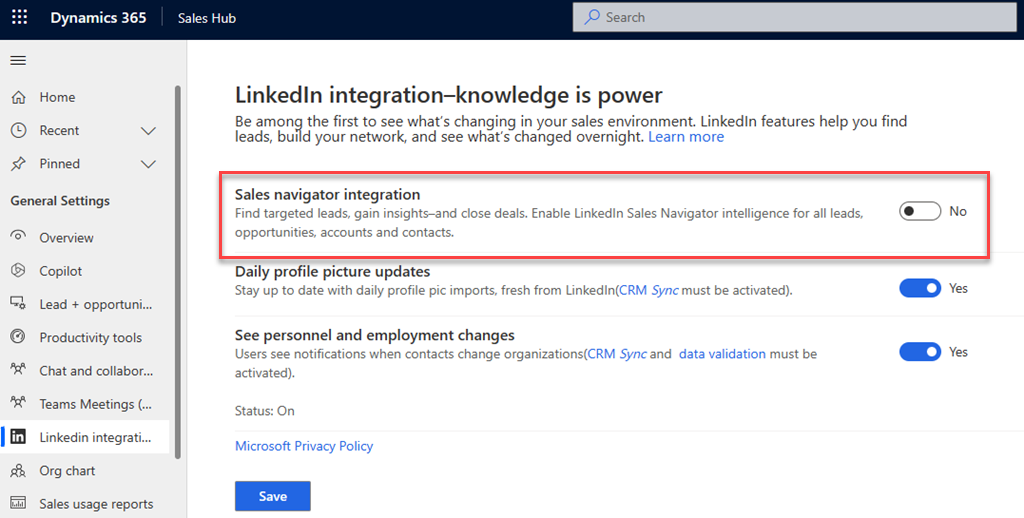Click the sidebar vertical scrollbar
This screenshot has height=518, width=1024.
[x=178, y=271]
